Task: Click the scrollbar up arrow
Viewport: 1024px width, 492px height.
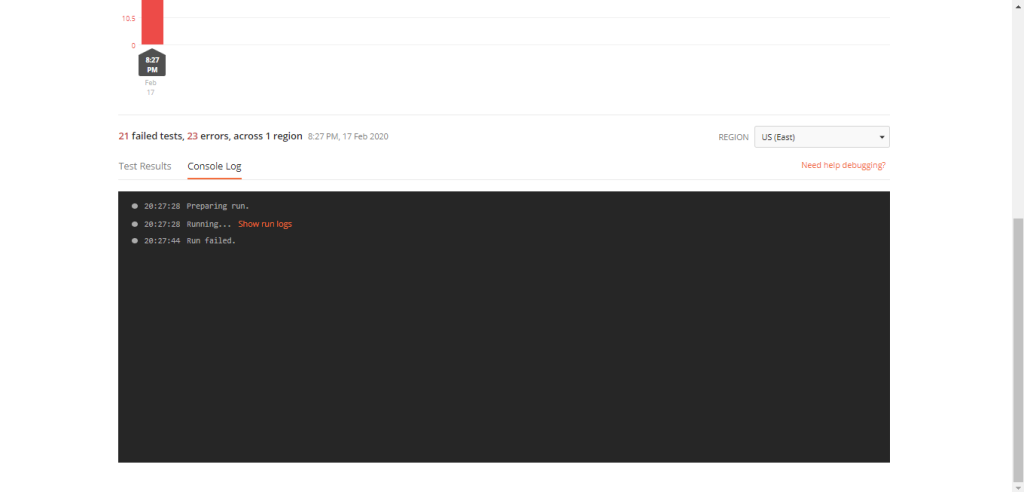Action: (1017, 5)
